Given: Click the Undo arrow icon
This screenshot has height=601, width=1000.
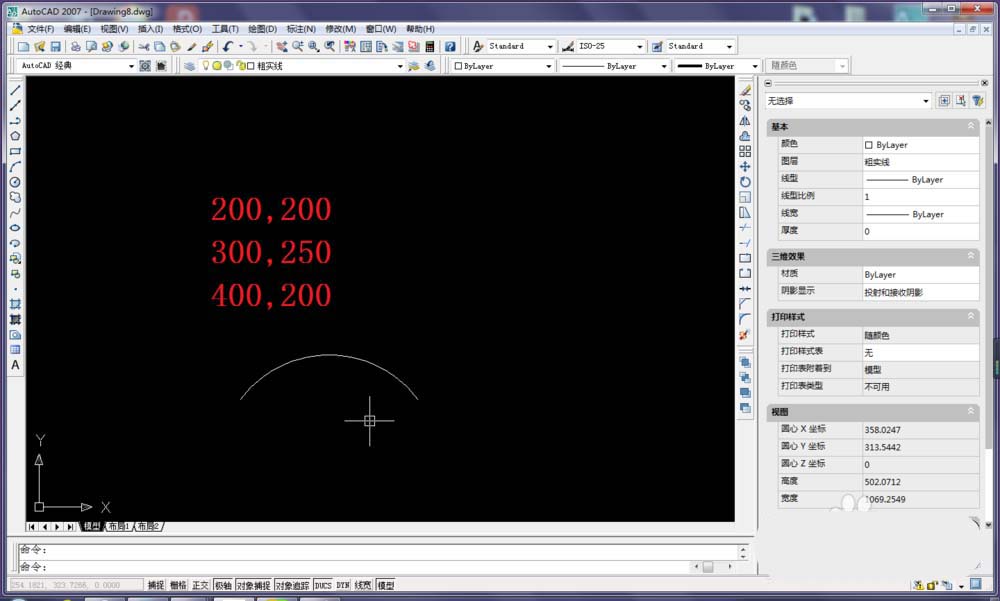Looking at the screenshot, I should pos(228,46).
